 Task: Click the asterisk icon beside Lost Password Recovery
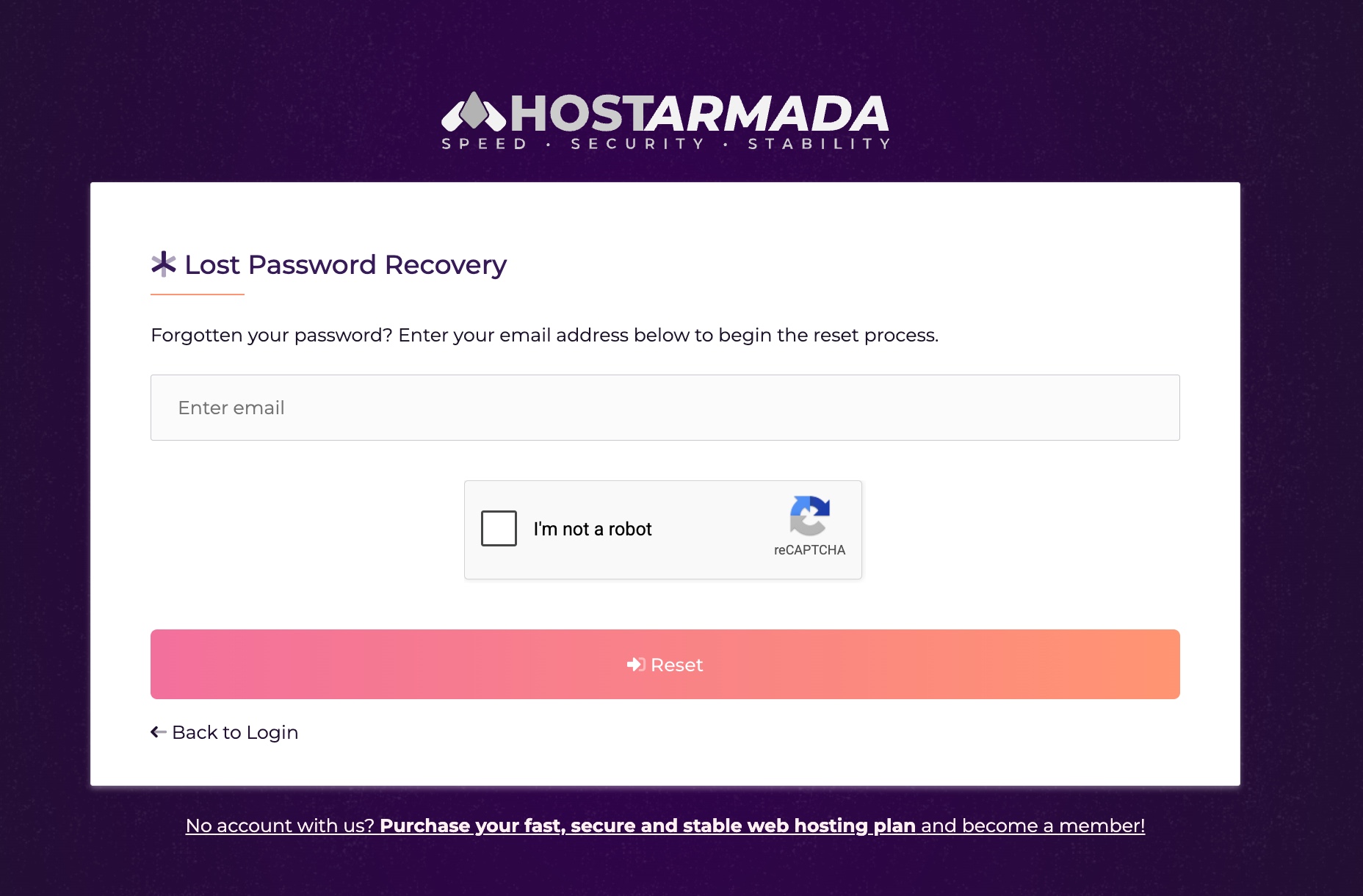point(164,264)
